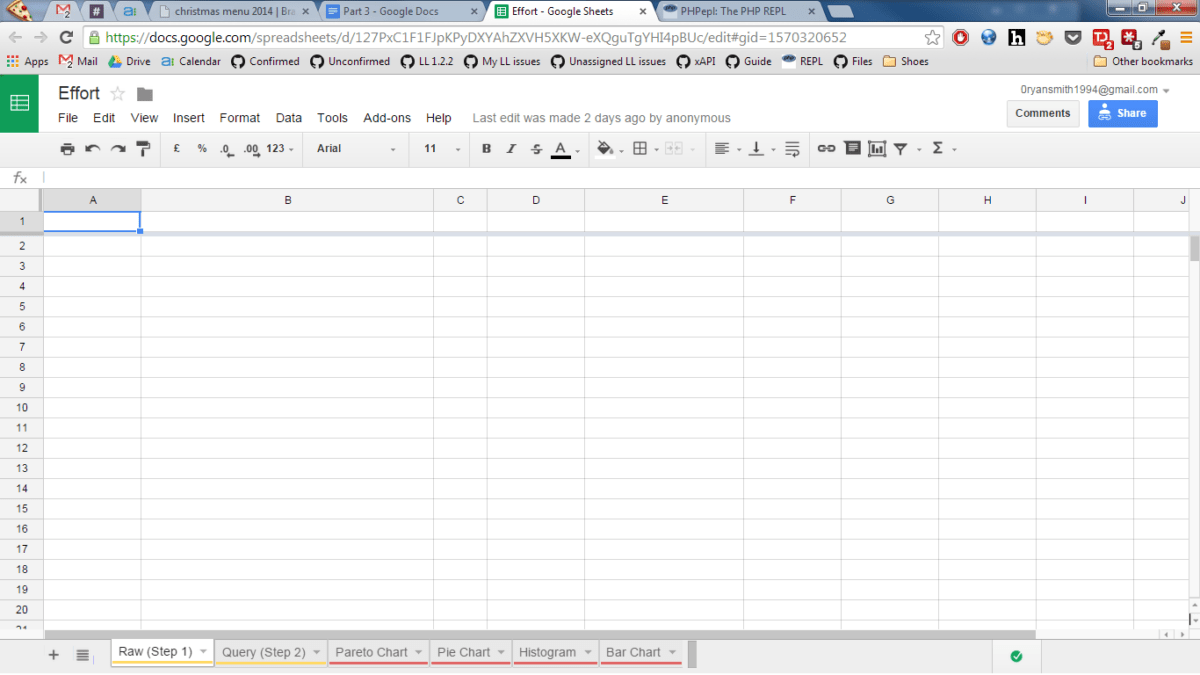Open the Format menu
Screen dimensions: 1200x675
(x=239, y=117)
